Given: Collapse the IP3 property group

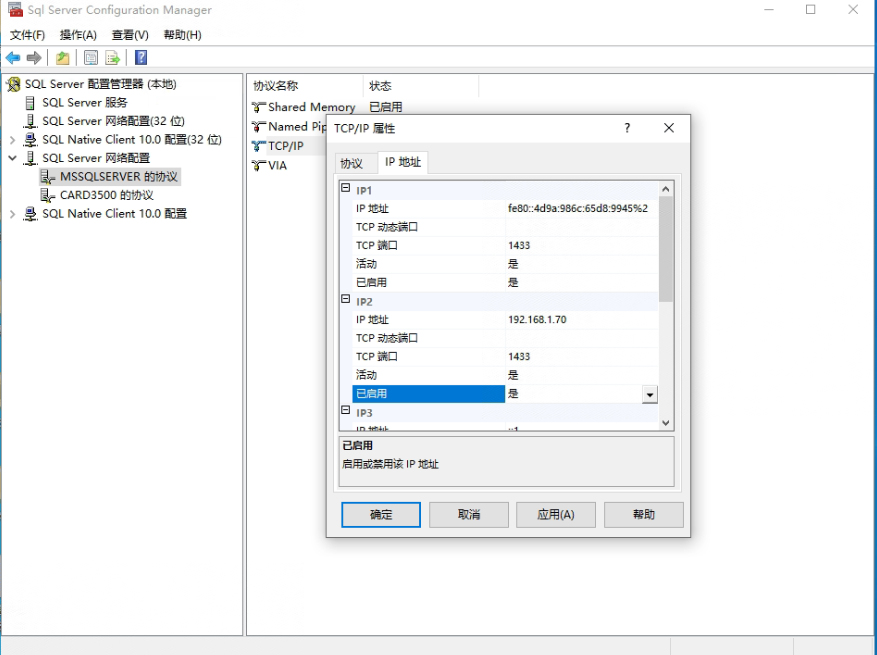Looking at the screenshot, I should pos(346,411).
